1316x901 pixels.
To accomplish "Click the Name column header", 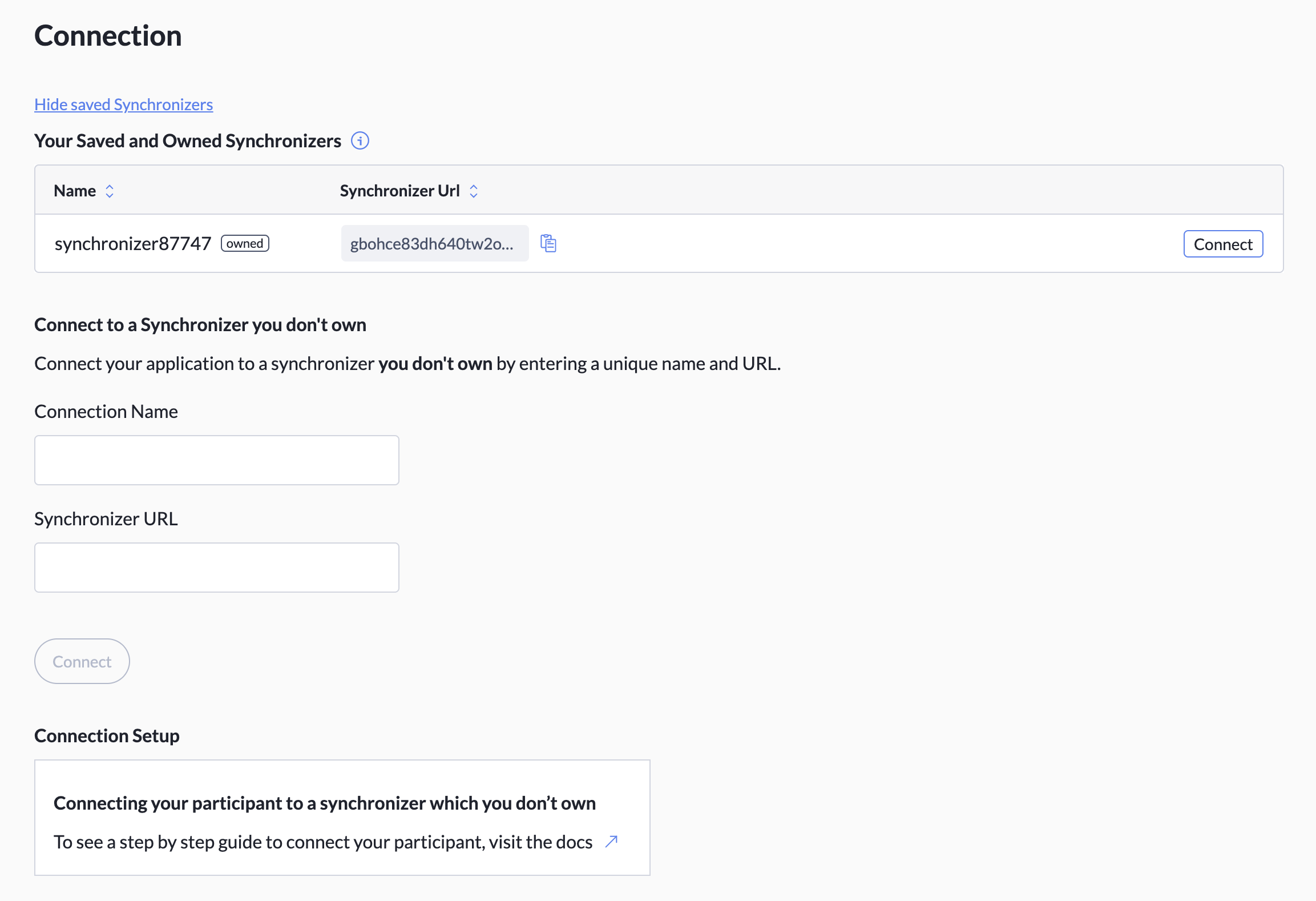I will [75, 190].
